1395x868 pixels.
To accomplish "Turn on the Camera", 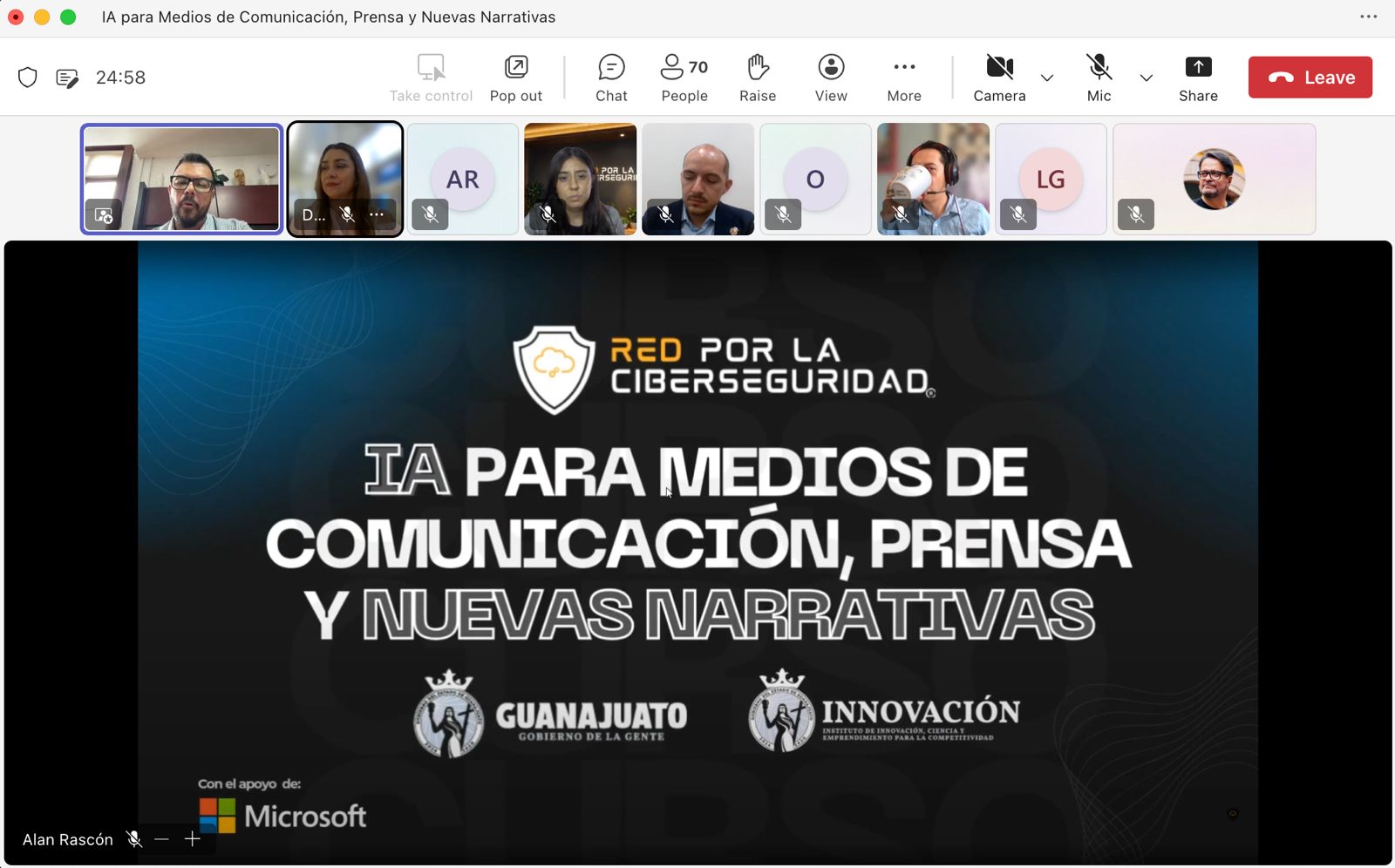I will (x=999, y=78).
